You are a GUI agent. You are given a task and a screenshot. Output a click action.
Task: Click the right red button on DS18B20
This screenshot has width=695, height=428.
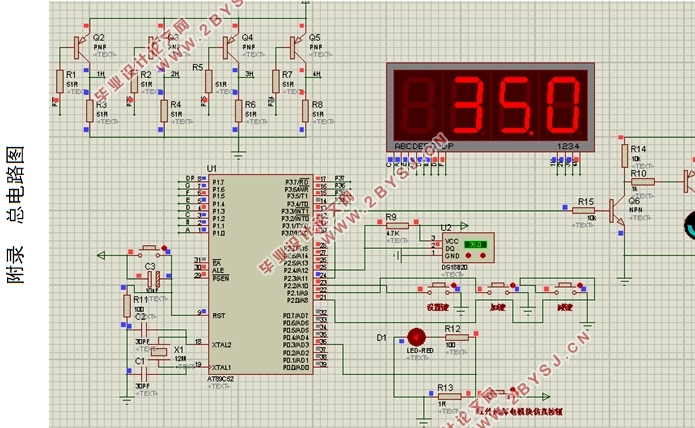(x=483, y=256)
